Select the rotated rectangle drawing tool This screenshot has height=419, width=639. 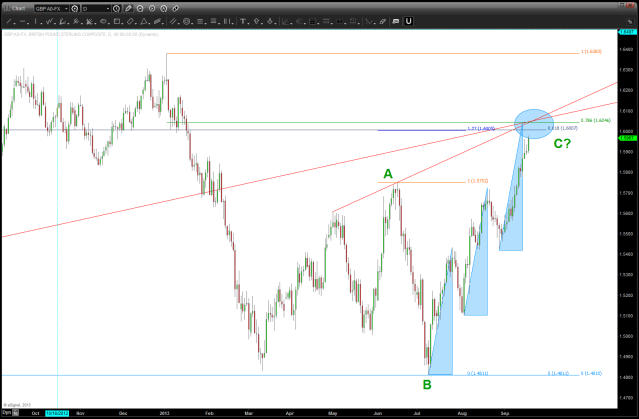pos(130,21)
